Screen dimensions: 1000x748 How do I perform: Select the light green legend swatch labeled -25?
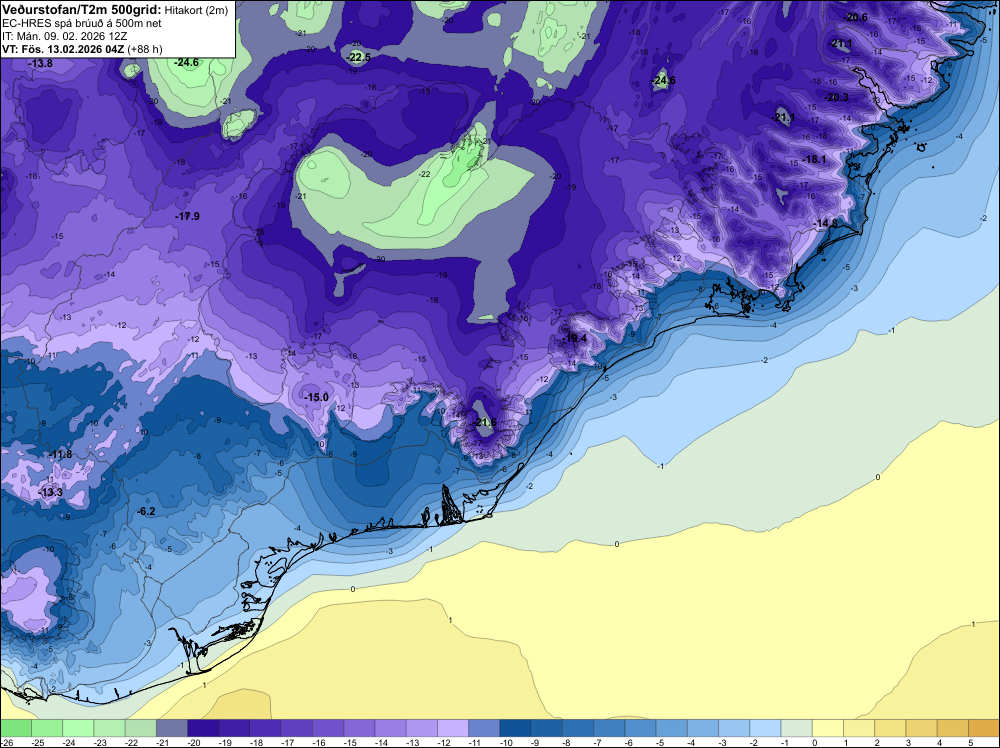[x=47, y=728]
